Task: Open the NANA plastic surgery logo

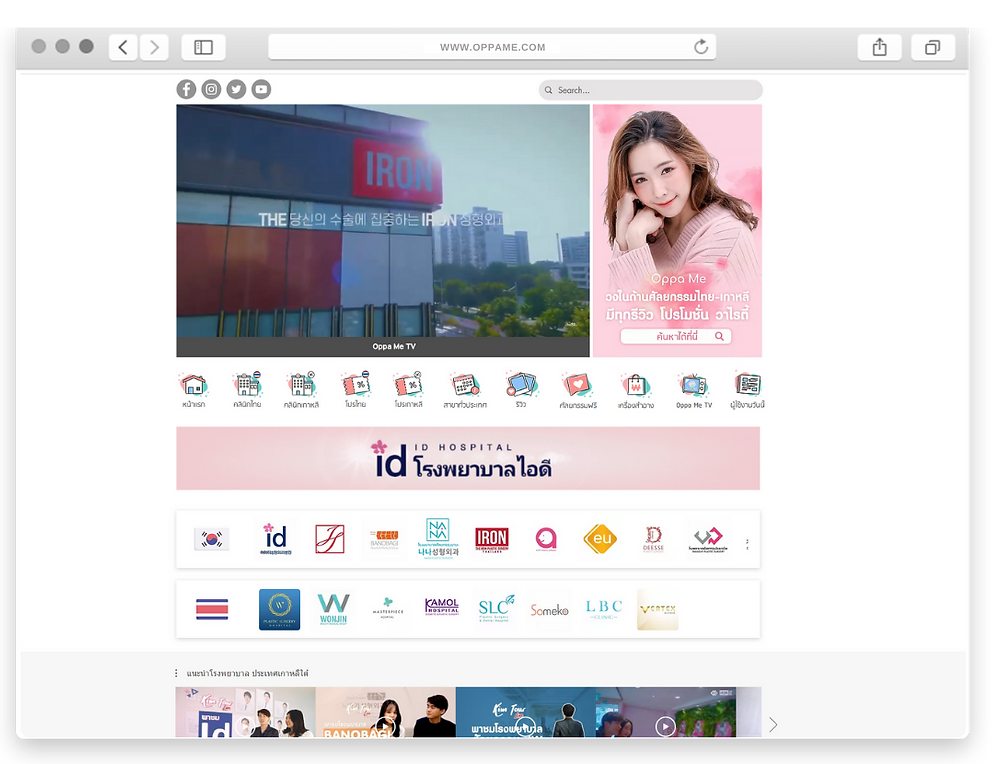Action: click(438, 539)
